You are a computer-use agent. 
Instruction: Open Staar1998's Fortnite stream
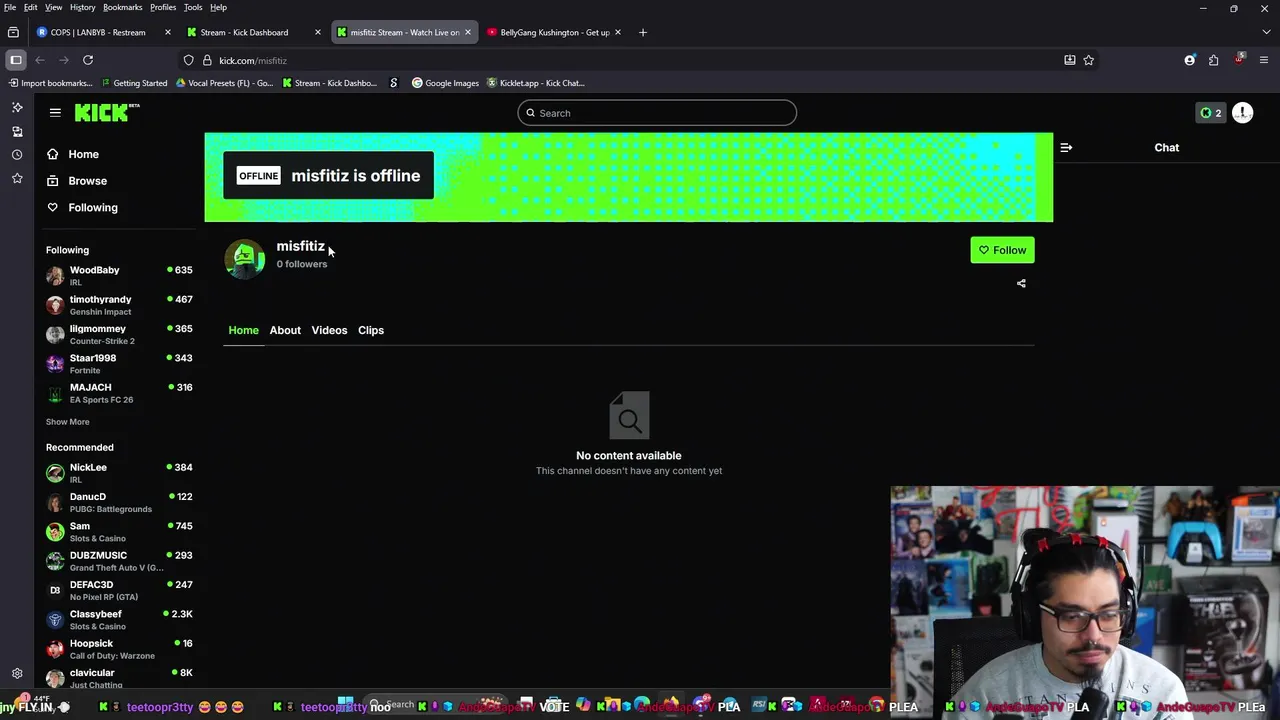point(119,363)
